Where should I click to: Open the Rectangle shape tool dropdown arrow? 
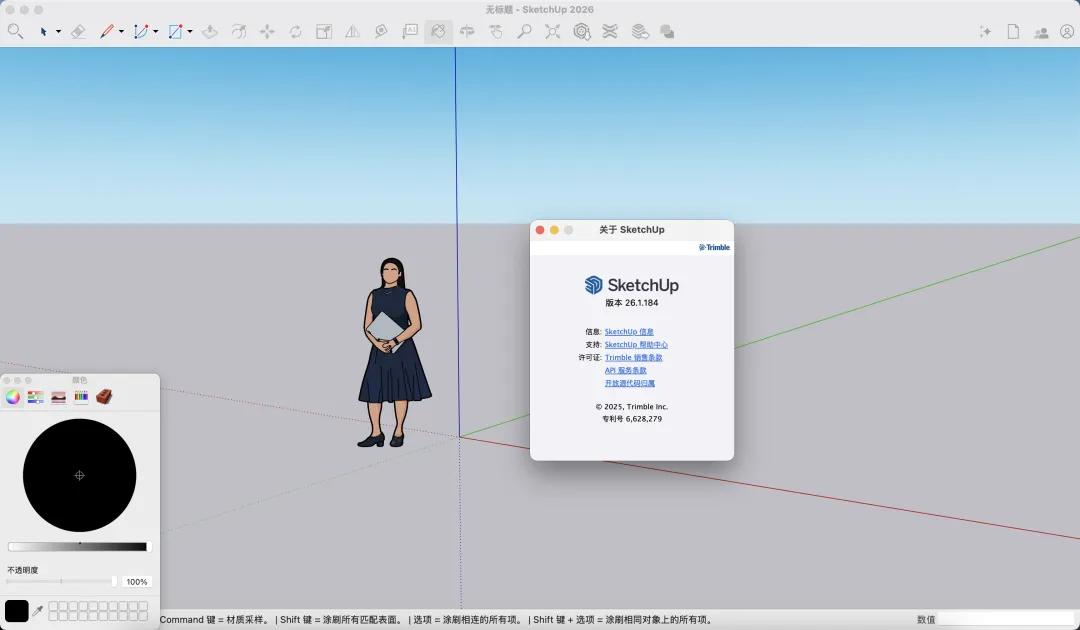coord(190,32)
